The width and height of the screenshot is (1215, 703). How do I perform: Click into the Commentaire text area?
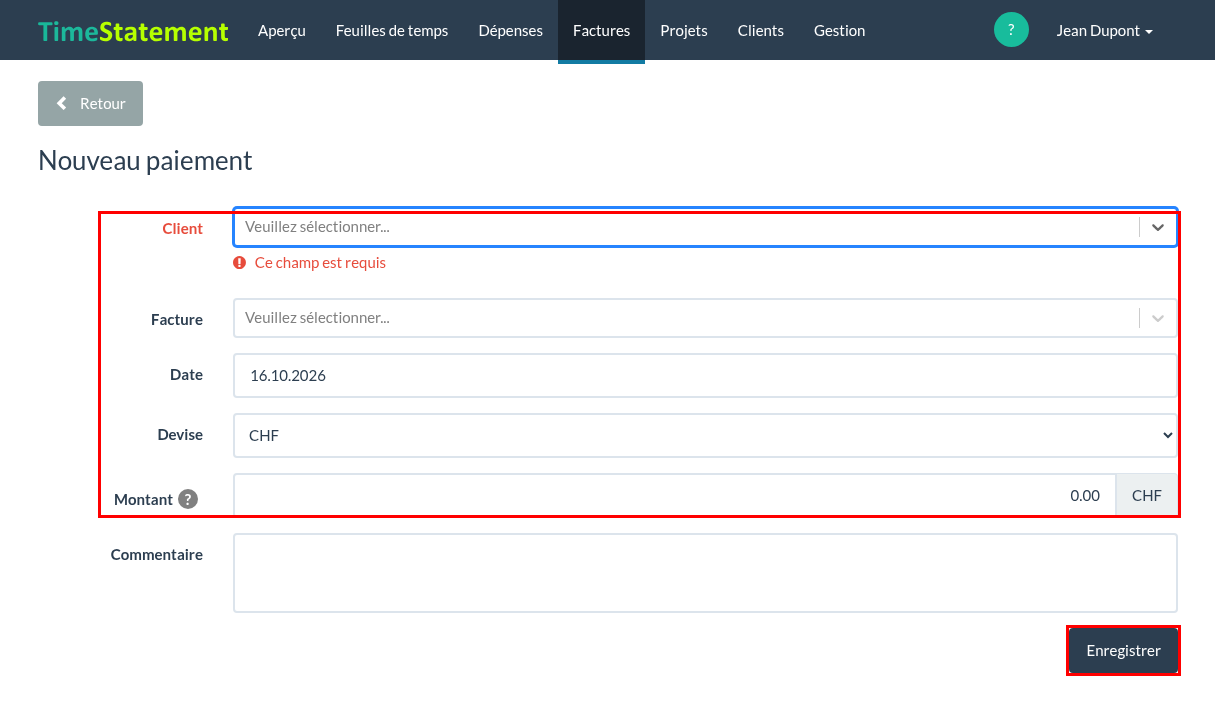click(705, 573)
